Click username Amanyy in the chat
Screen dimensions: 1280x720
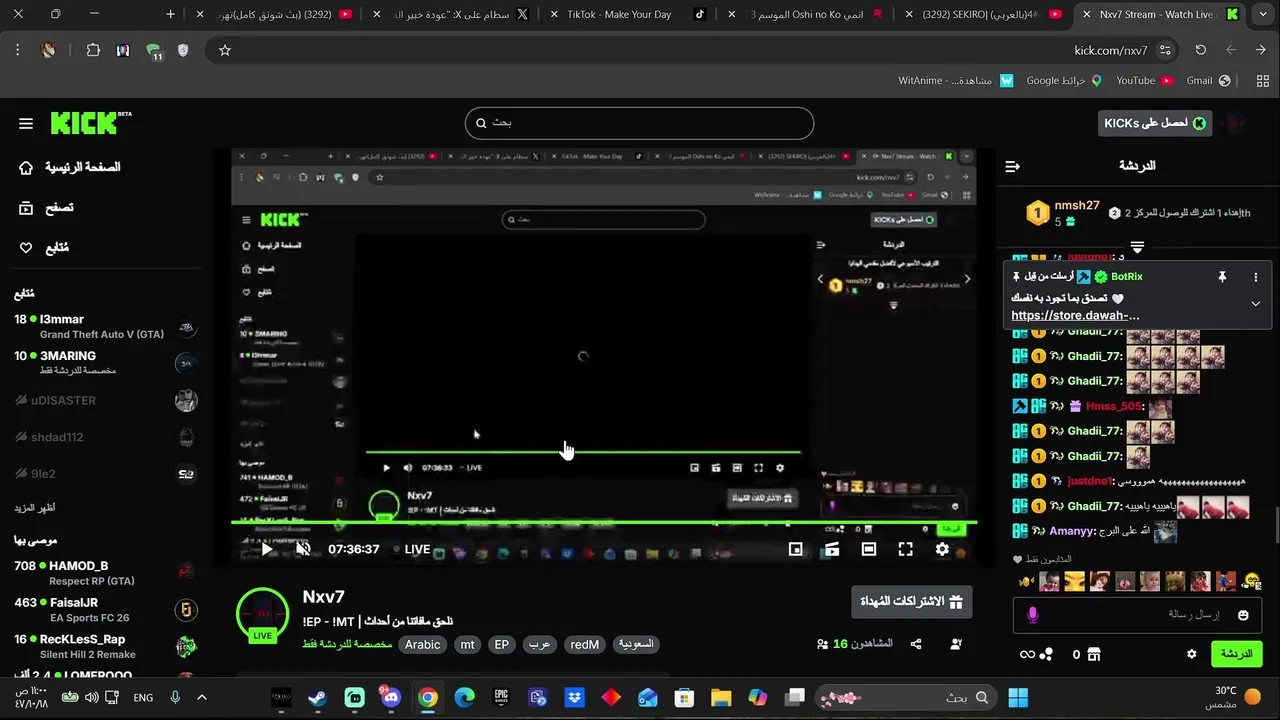pyautogui.click(x=1071, y=531)
